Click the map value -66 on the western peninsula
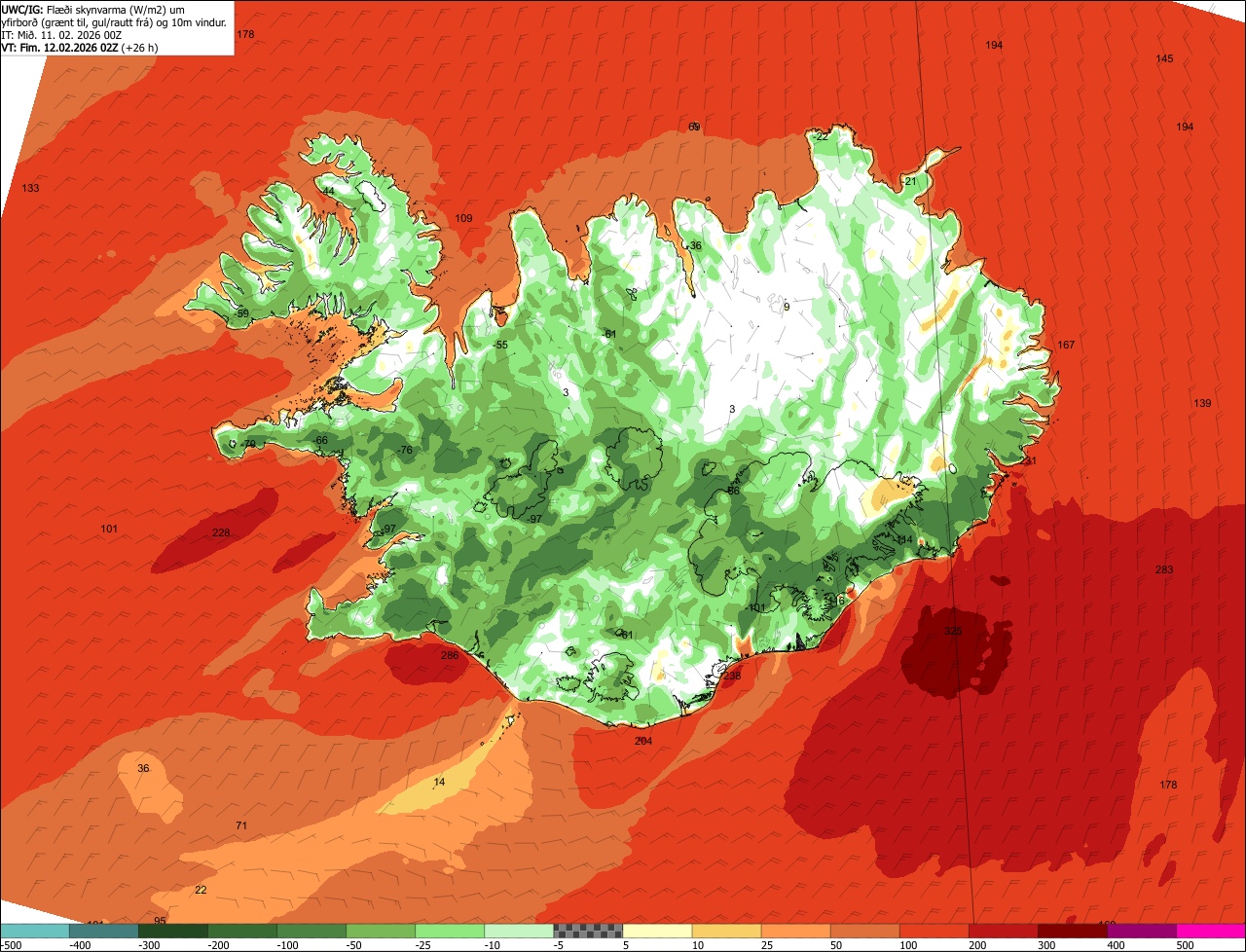Image resolution: width=1246 pixels, height=952 pixels. click(320, 441)
